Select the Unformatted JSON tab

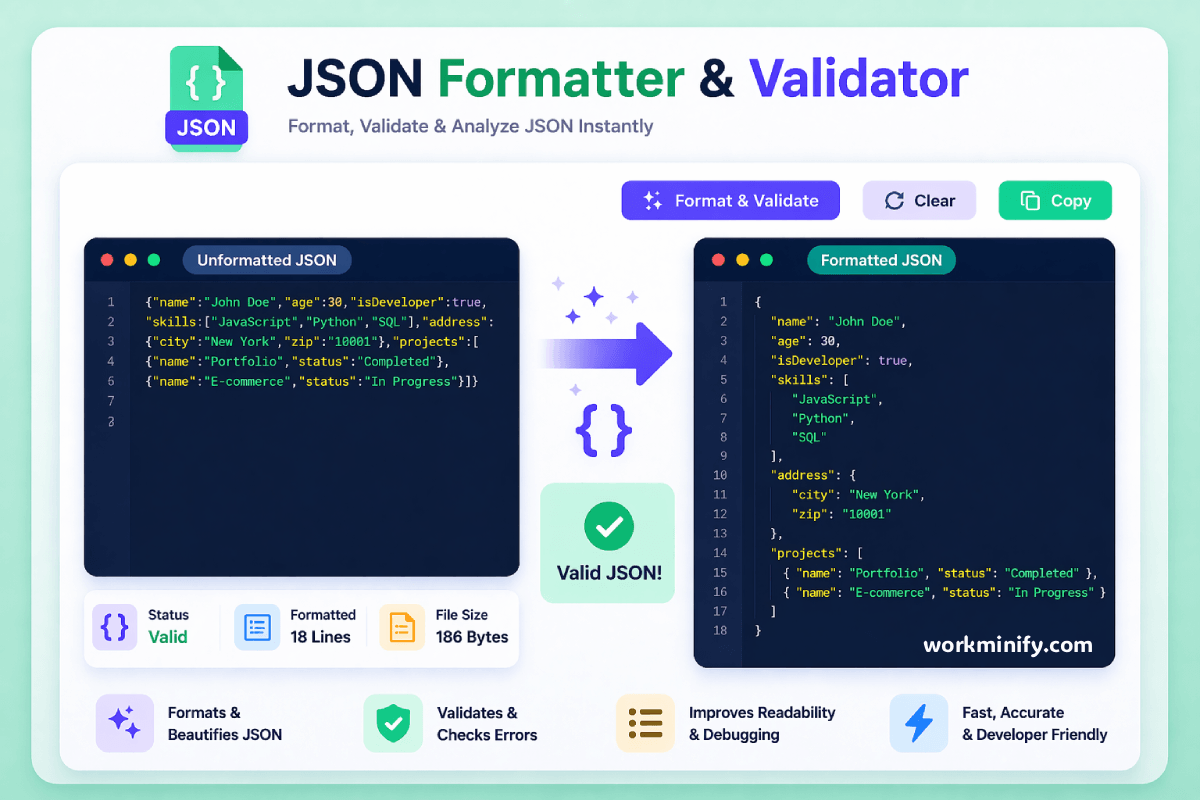tap(266, 259)
